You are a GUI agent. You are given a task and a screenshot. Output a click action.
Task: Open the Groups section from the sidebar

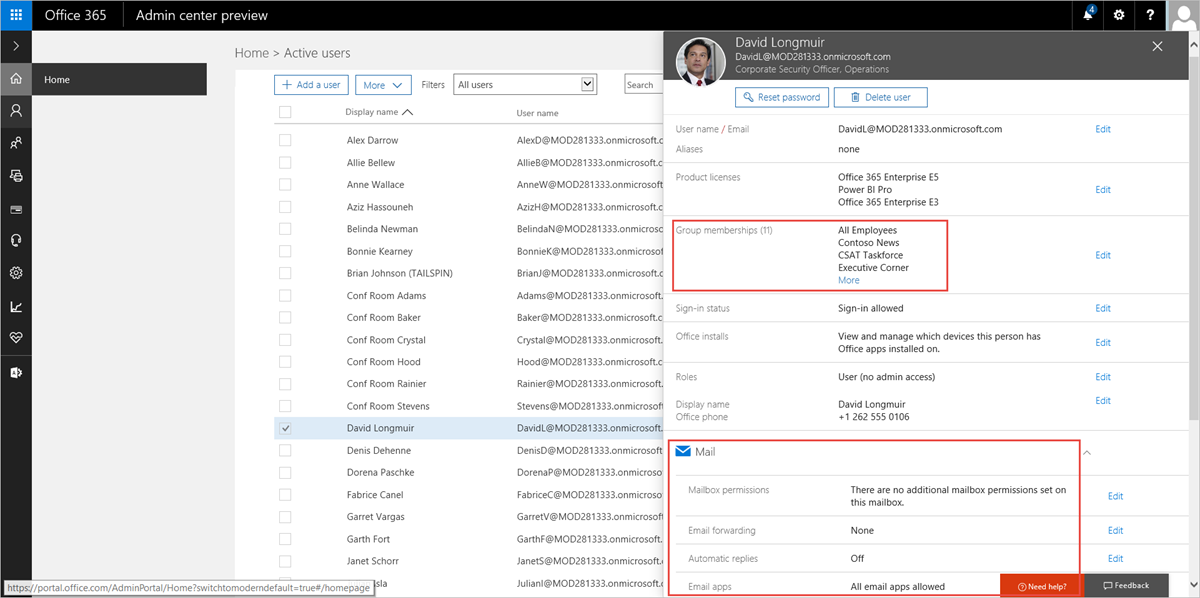pyautogui.click(x=15, y=141)
